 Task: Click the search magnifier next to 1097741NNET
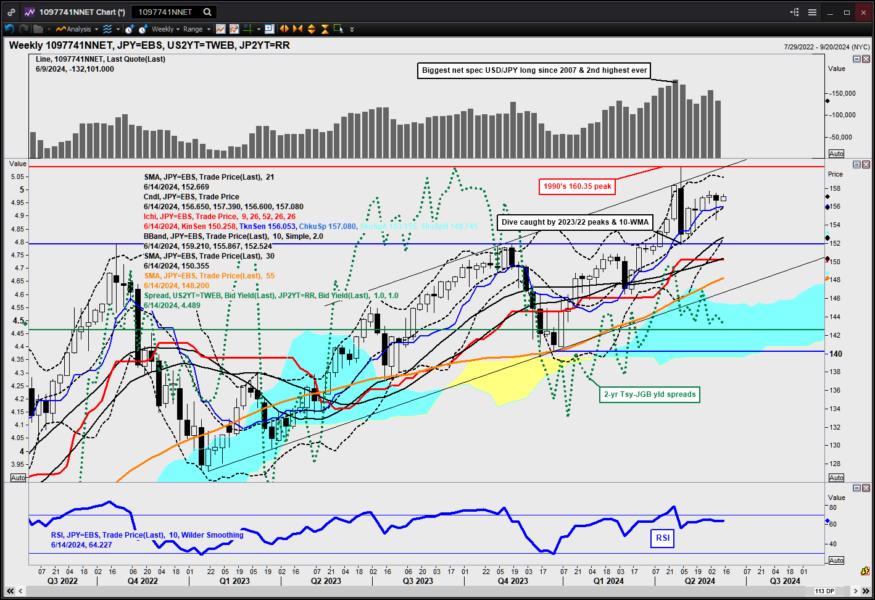tap(207, 12)
